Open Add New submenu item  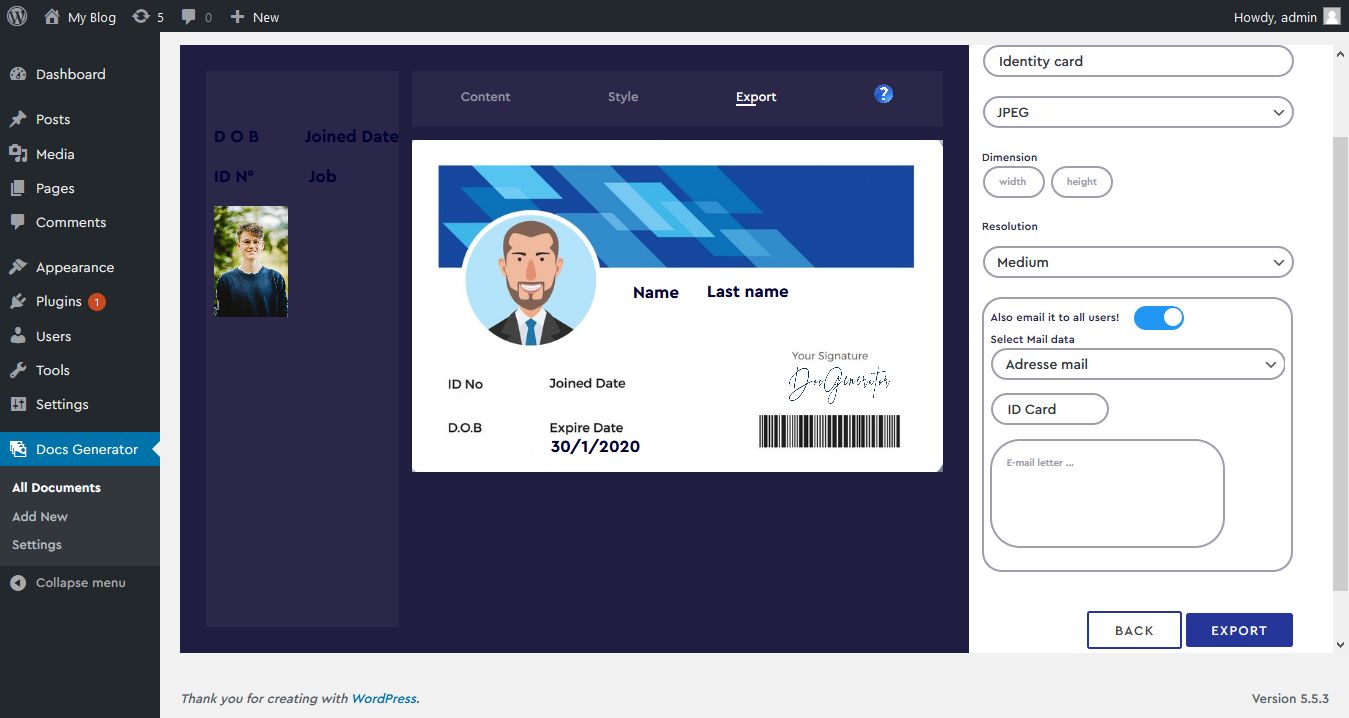pyautogui.click(x=40, y=517)
